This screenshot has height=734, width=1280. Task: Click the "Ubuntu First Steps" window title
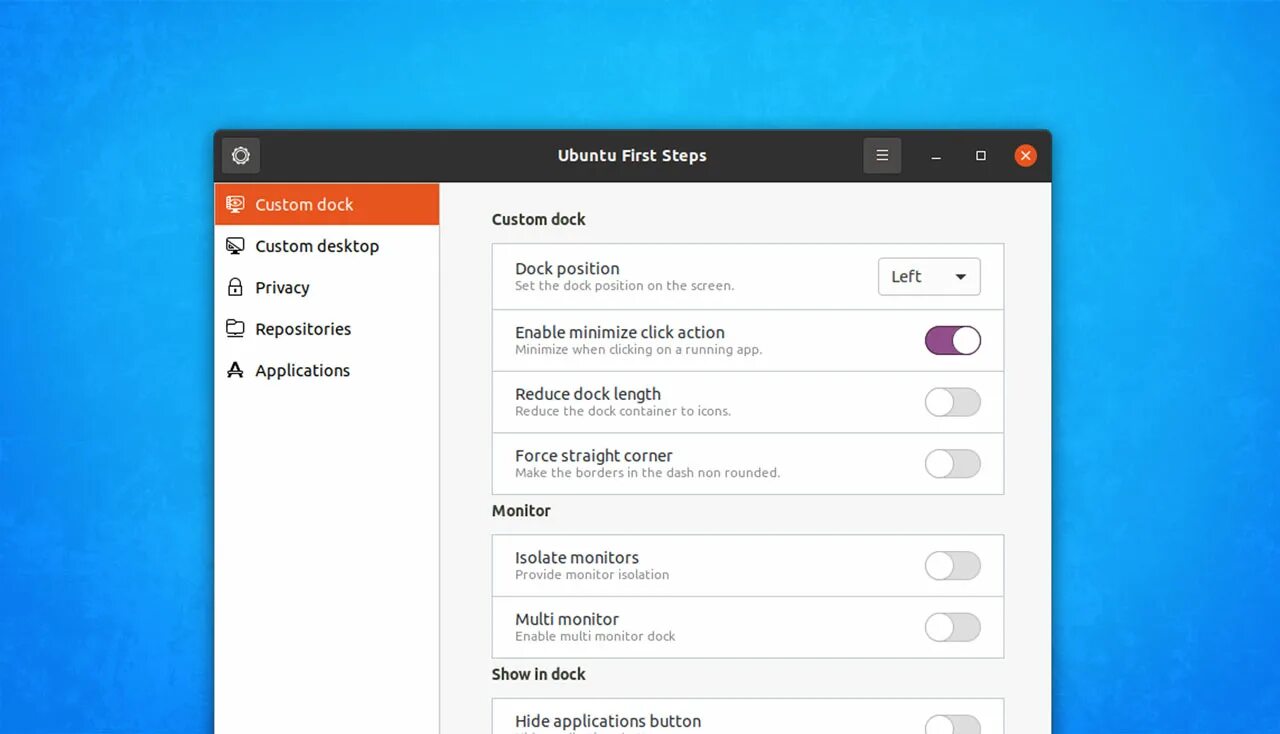(632, 156)
